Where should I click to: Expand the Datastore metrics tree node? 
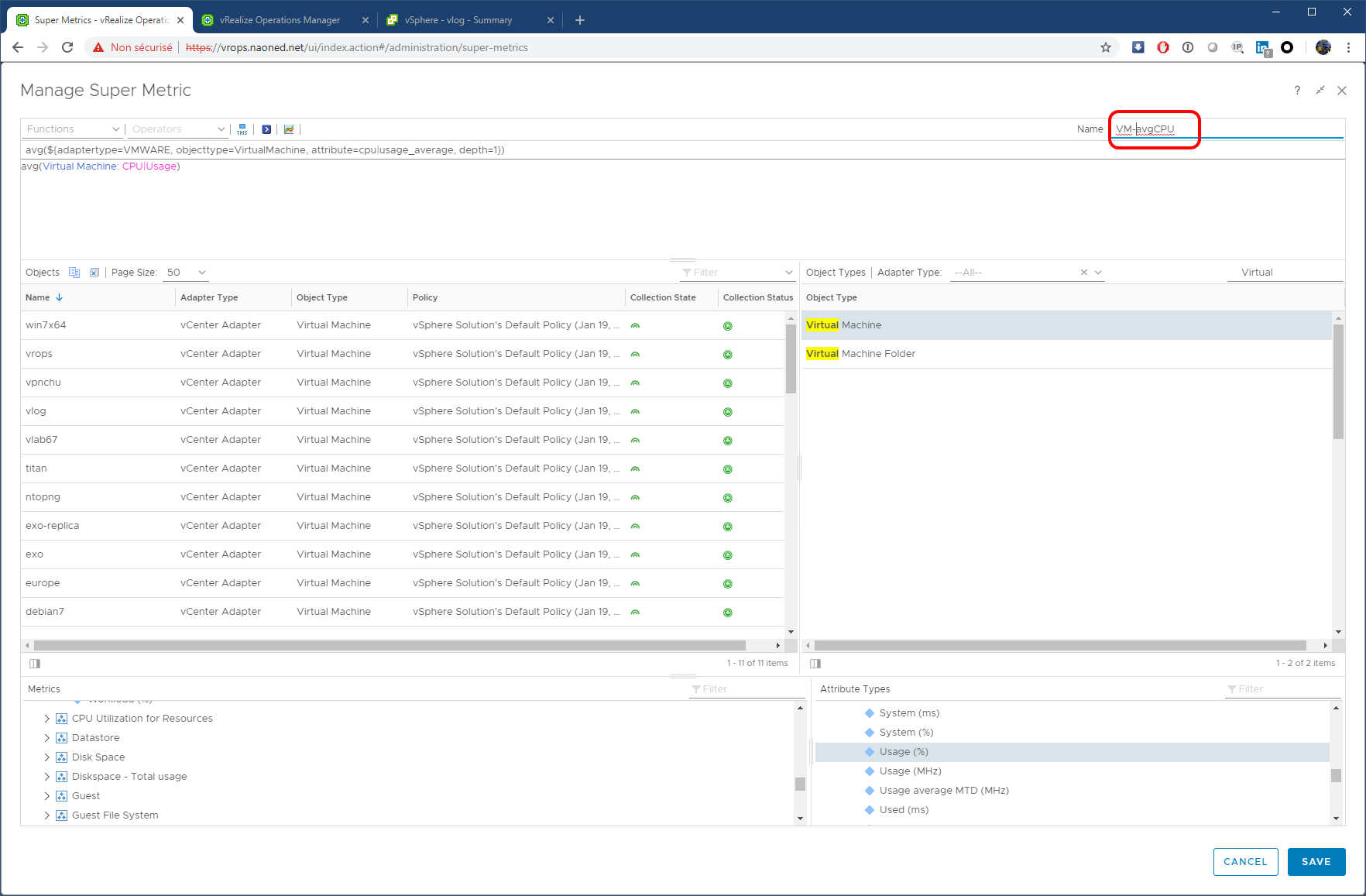pos(47,738)
